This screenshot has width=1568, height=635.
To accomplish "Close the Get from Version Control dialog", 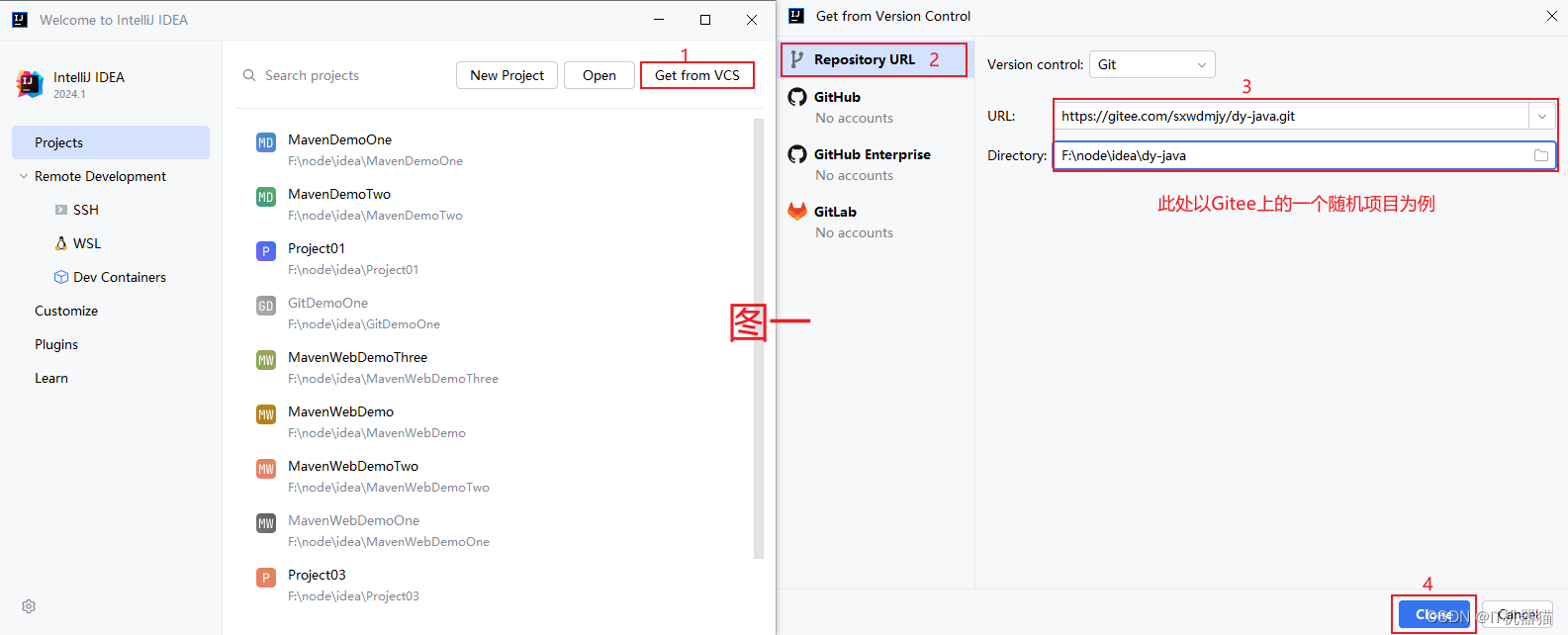I will [1552, 16].
